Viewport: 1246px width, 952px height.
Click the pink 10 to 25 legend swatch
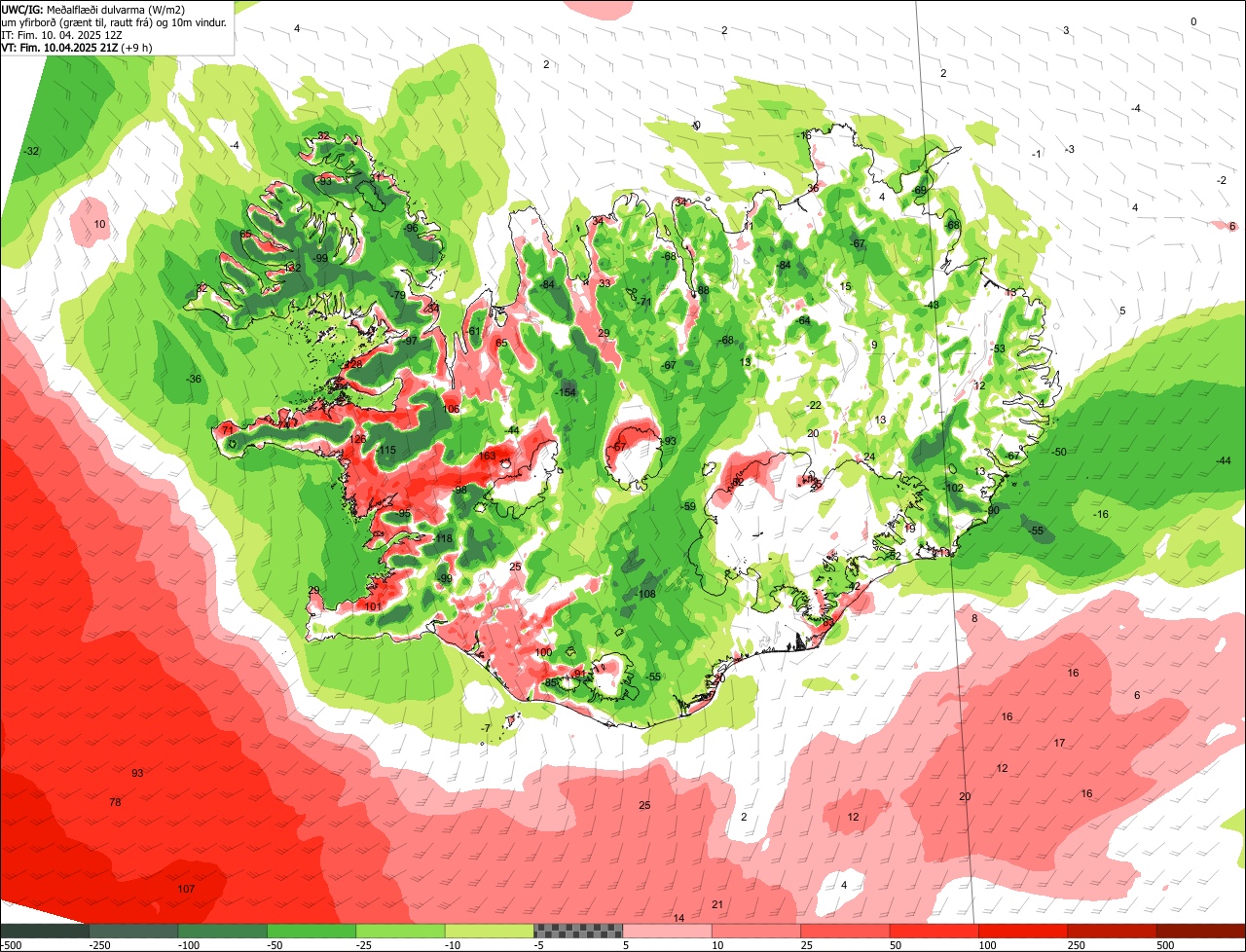[x=756, y=931]
